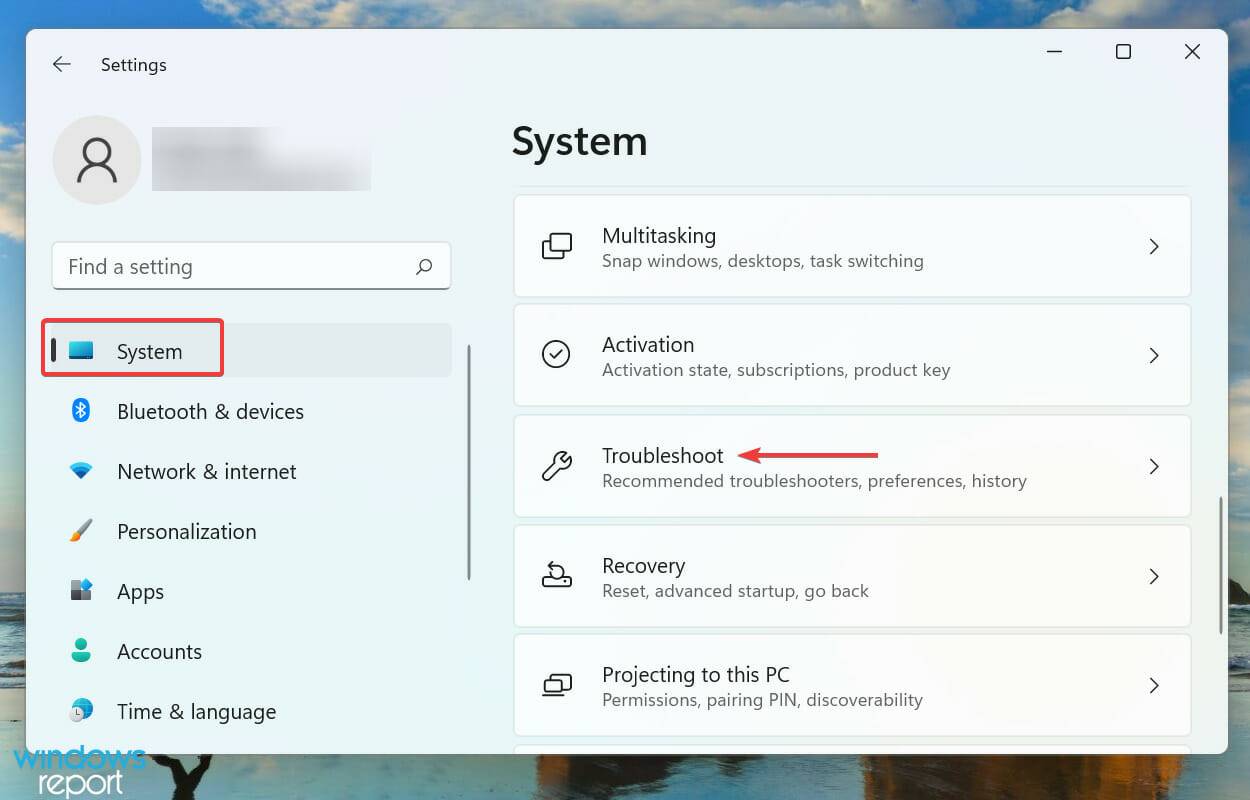Expand the Recovery options chevron
The width and height of the screenshot is (1250, 800).
(x=1154, y=576)
